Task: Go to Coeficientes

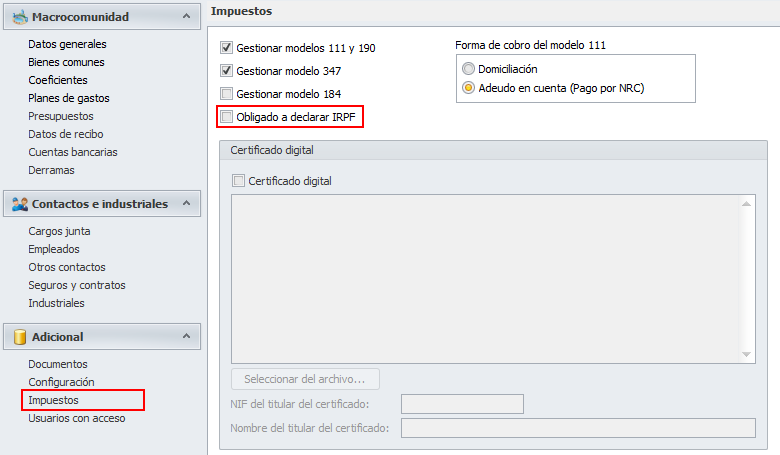Action: pos(58,80)
